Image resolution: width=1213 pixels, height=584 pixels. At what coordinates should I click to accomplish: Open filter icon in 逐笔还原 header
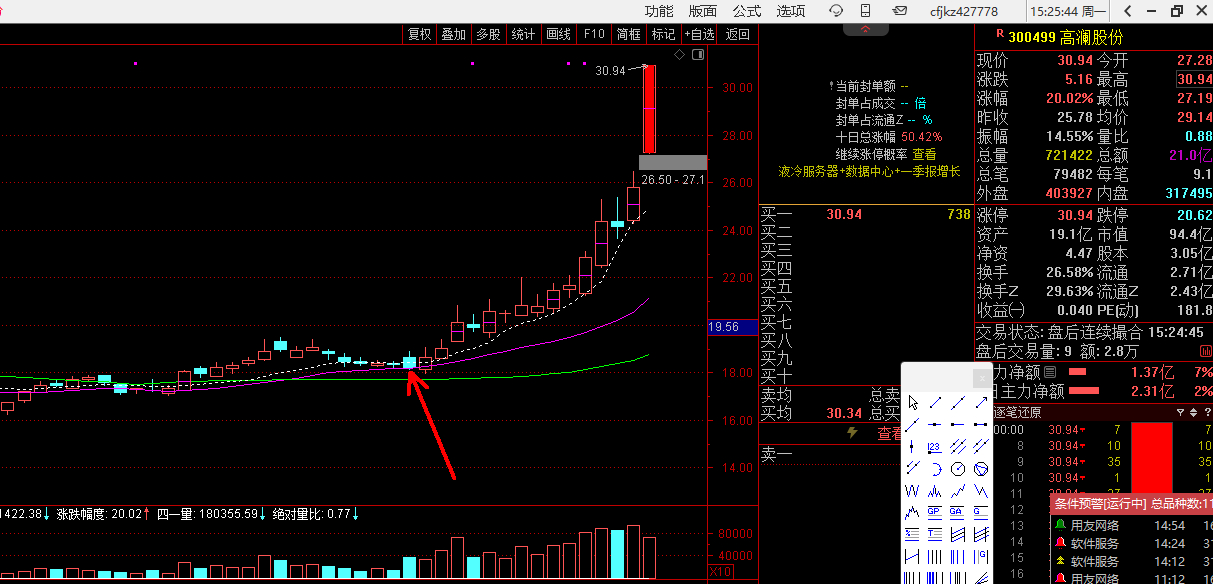(1180, 412)
